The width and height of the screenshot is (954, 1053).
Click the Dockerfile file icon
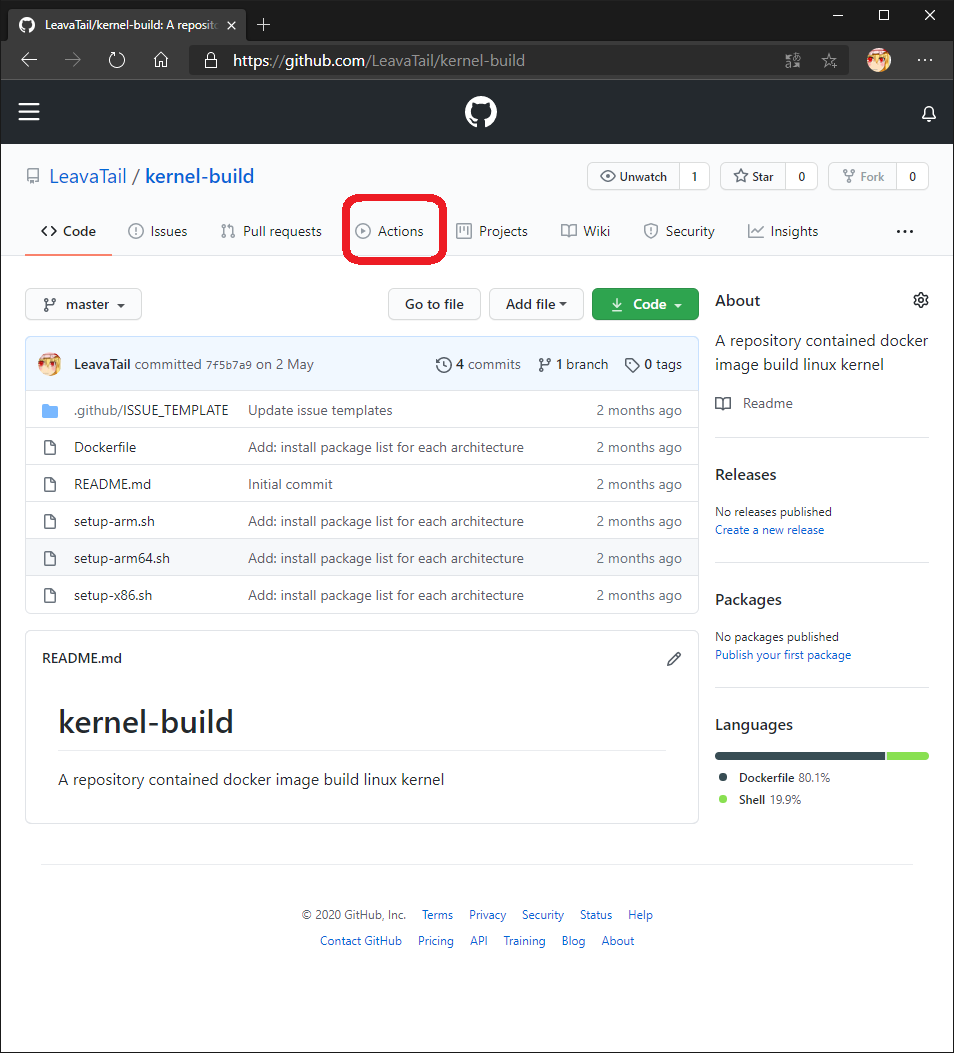(50, 447)
